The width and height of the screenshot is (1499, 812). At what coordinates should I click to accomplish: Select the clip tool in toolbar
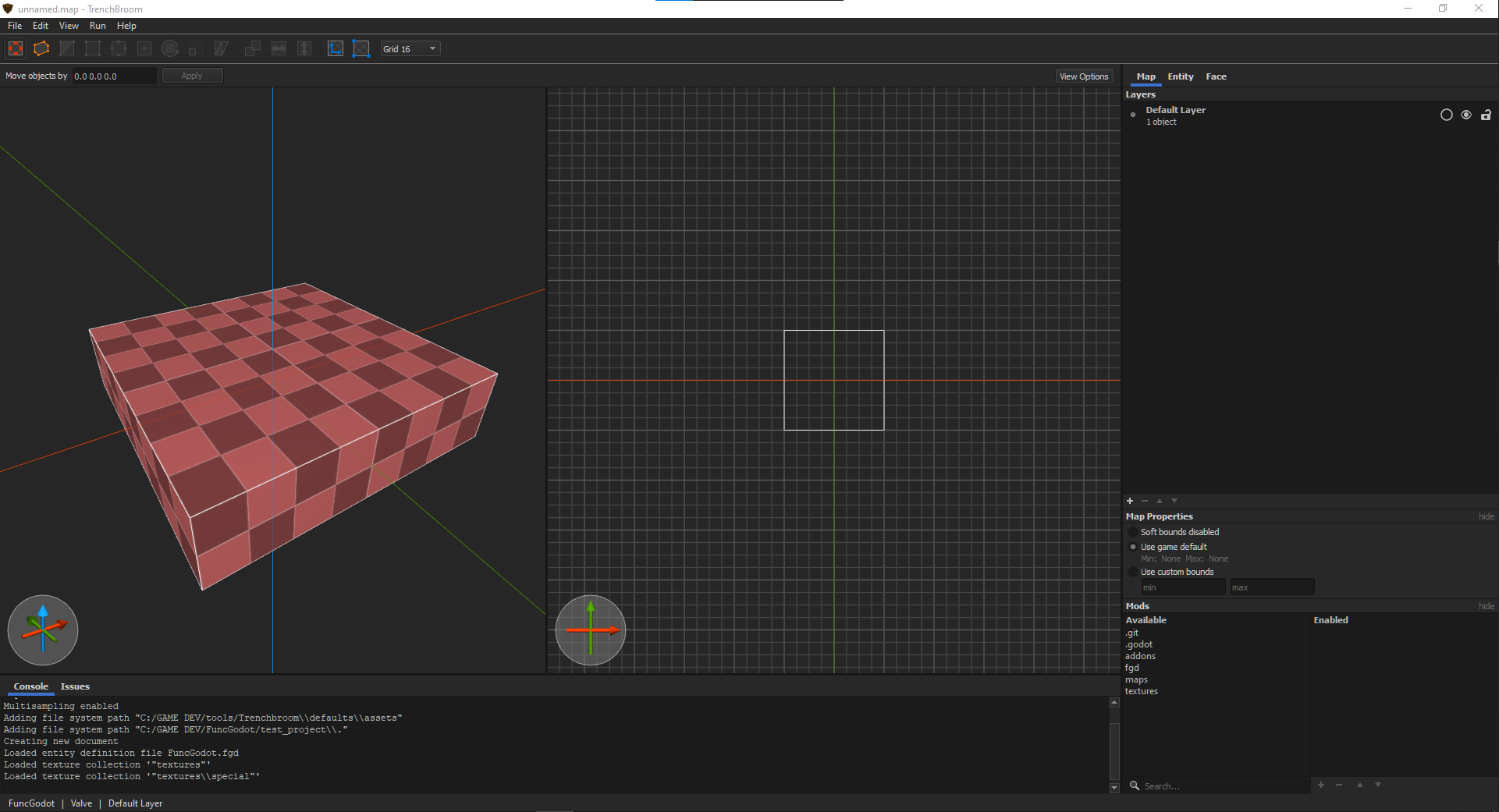67,48
